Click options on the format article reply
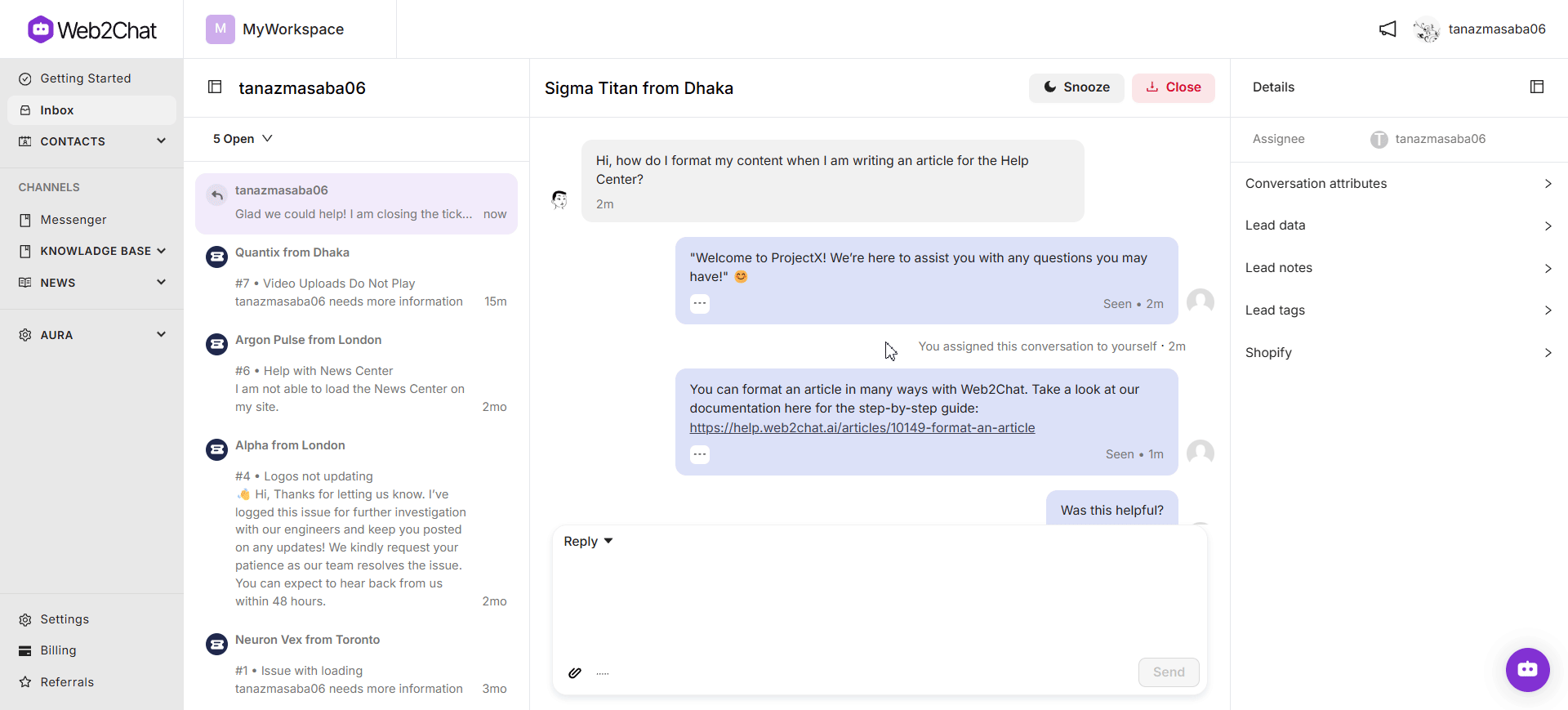 coord(700,454)
